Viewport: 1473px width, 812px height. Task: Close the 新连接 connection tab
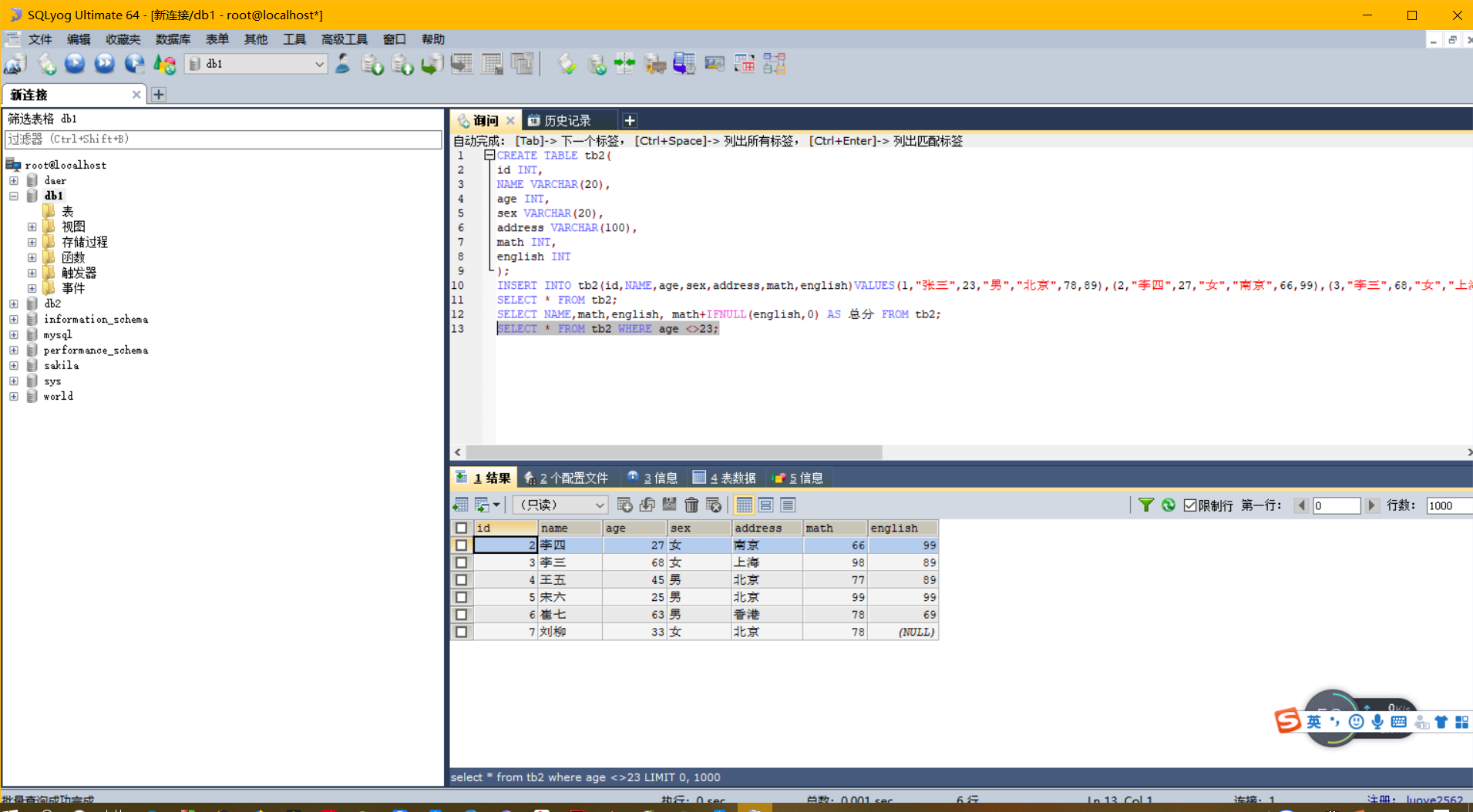click(136, 95)
